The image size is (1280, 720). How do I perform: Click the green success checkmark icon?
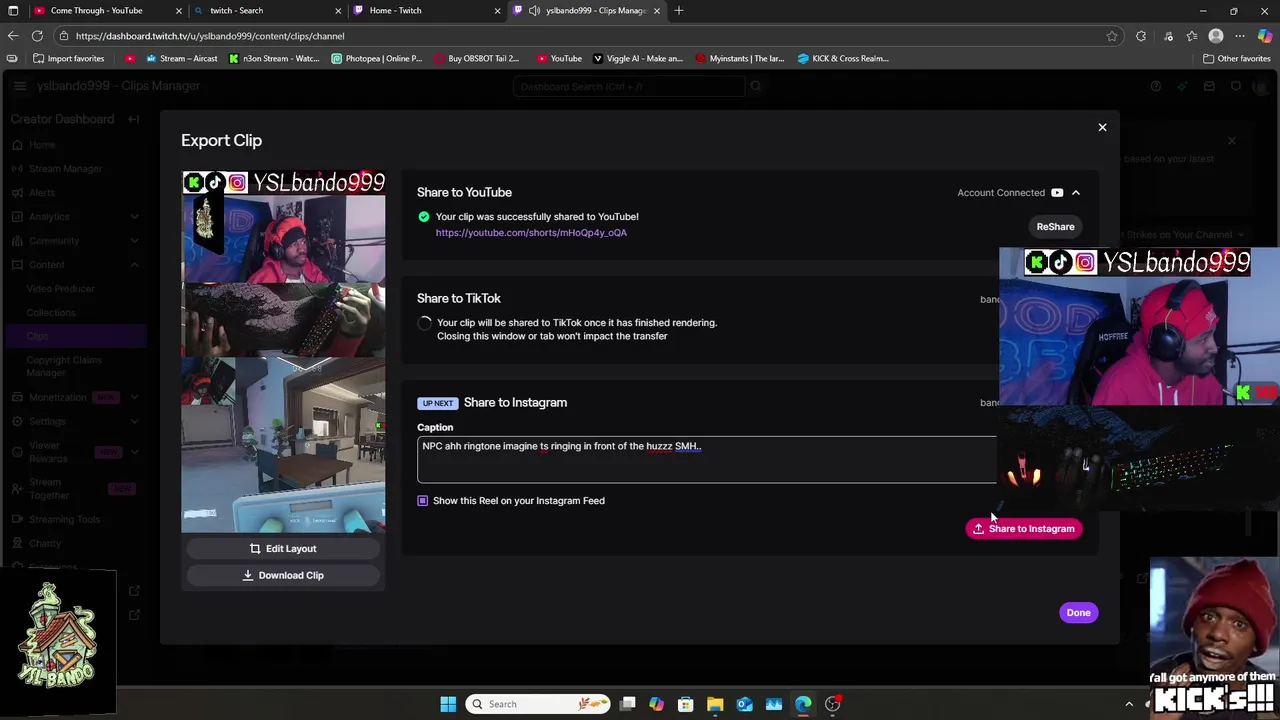[424, 217]
